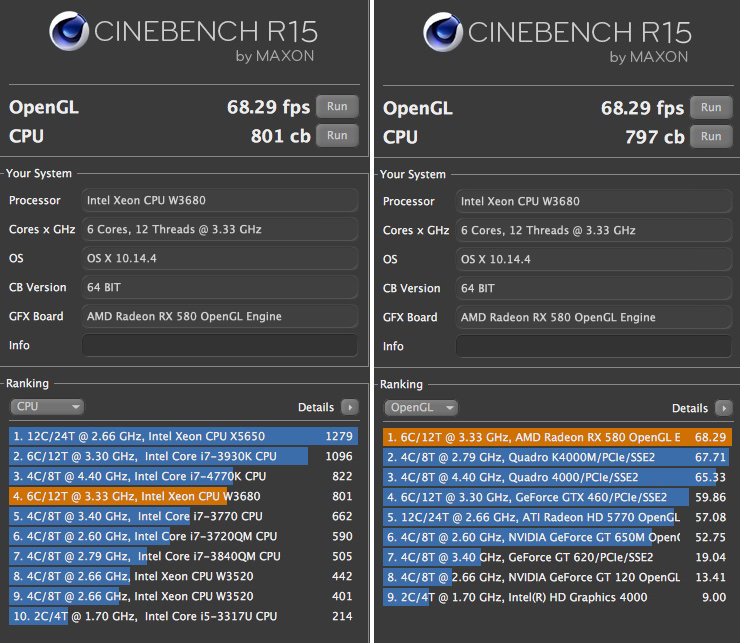Select the Core i5-3317U ranking entry
This screenshot has height=643, width=740.
[x=182, y=616]
